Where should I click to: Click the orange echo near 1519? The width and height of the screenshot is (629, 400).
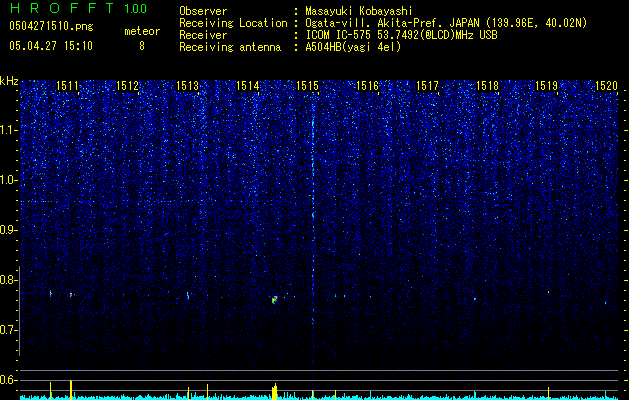click(x=548, y=292)
